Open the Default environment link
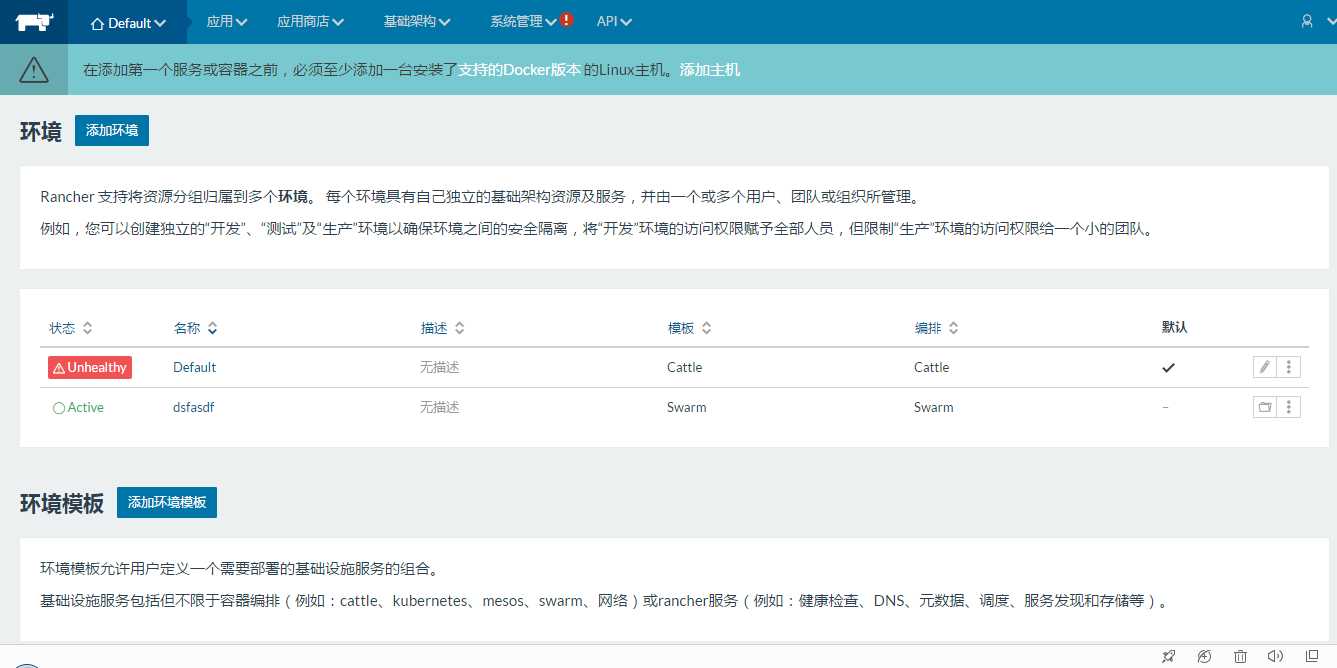Viewport: 1337px width, 668px height. (x=194, y=367)
